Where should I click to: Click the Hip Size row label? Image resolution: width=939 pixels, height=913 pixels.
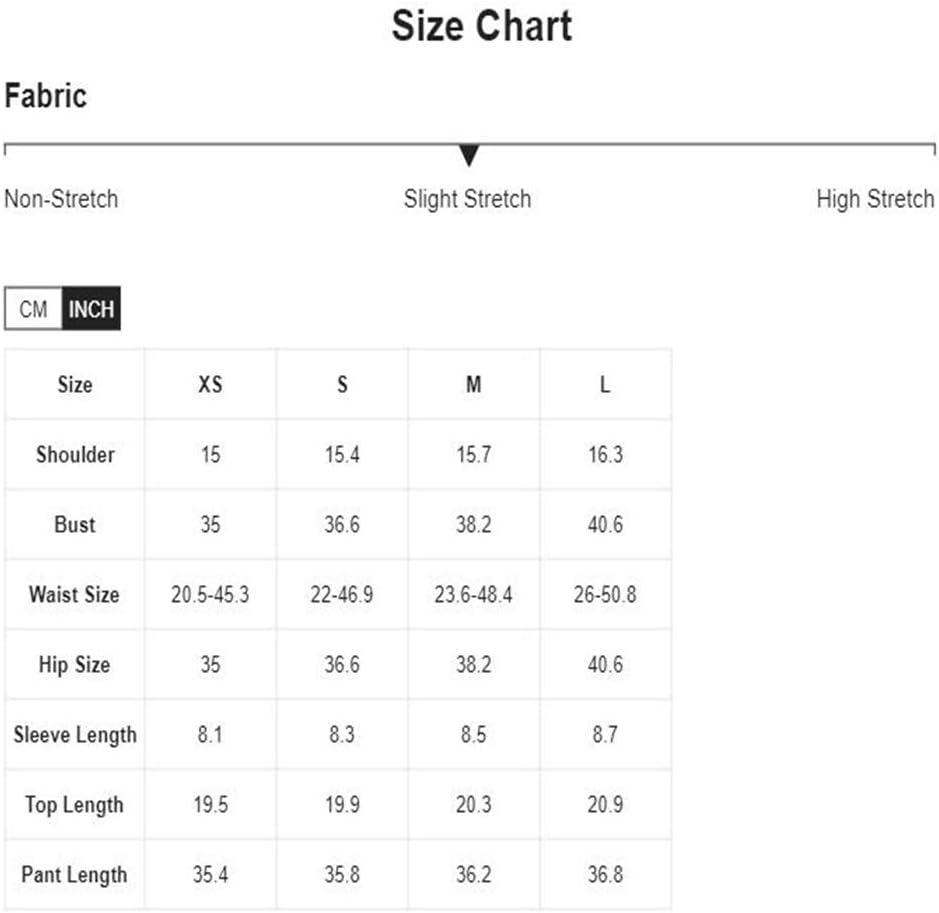pos(74,665)
